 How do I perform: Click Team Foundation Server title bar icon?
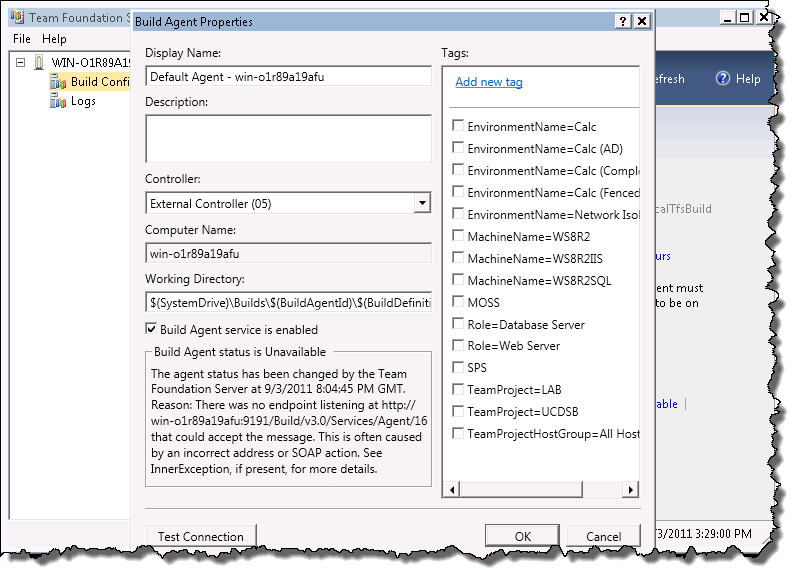coord(17,18)
